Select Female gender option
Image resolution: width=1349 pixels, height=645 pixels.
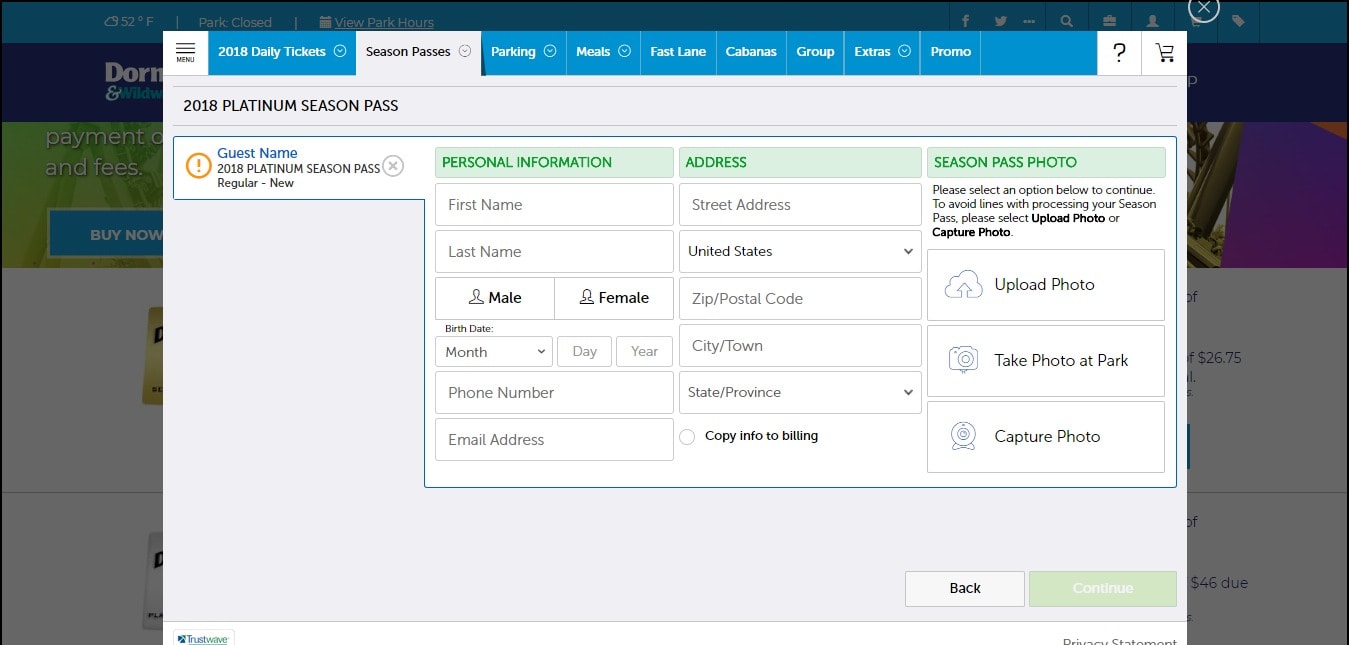(x=614, y=298)
